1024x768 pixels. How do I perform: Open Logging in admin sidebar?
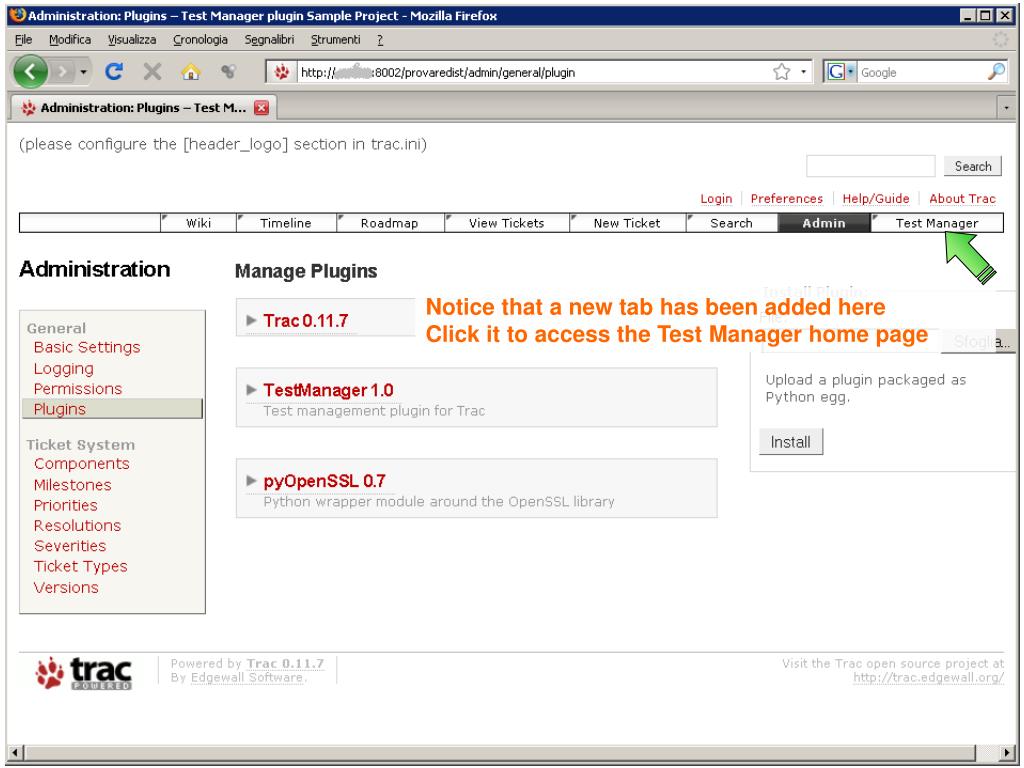tap(63, 368)
